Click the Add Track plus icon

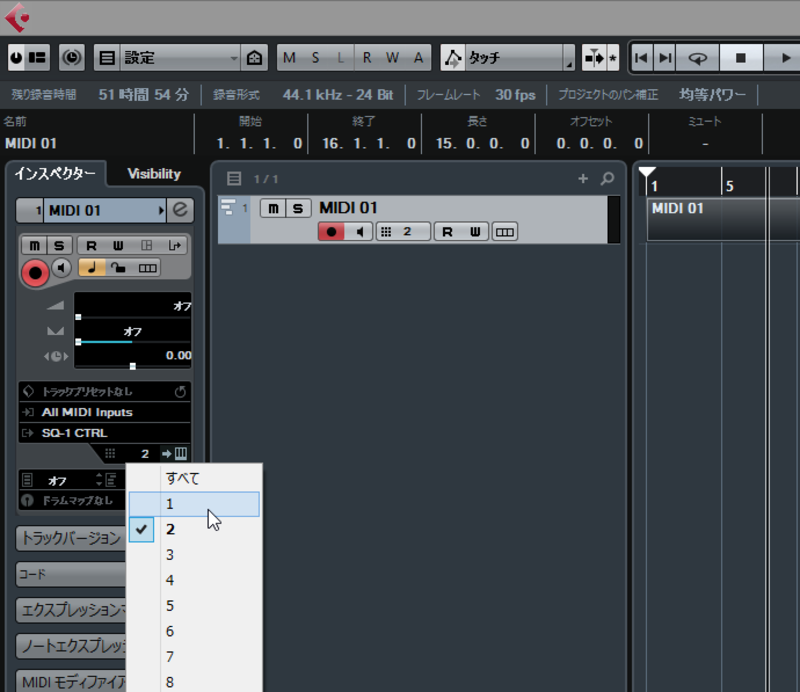583,179
